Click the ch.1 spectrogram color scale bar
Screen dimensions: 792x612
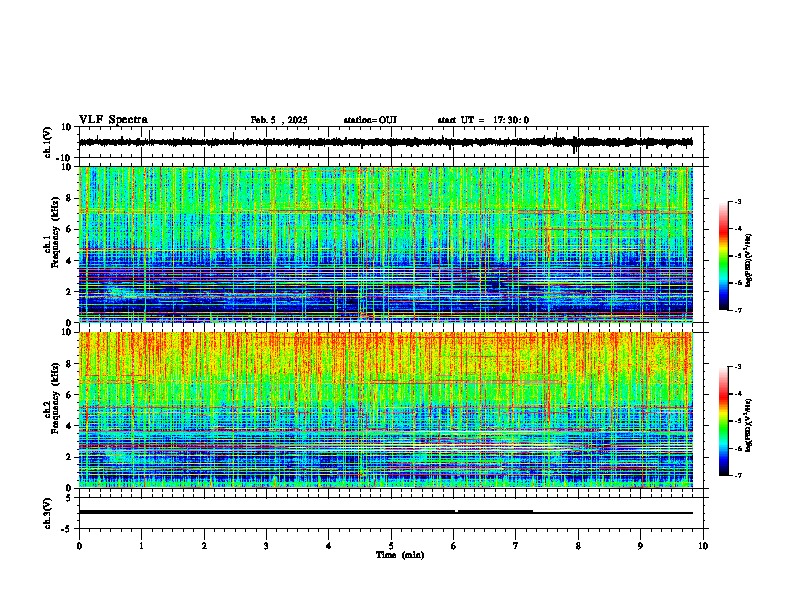point(724,256)
